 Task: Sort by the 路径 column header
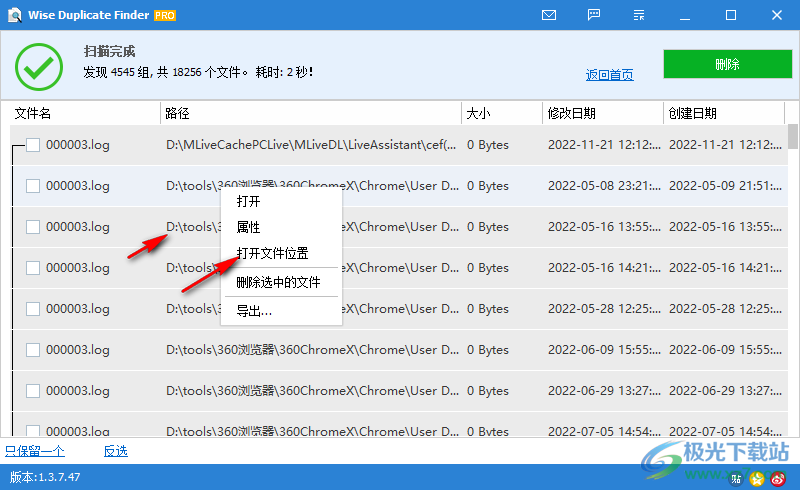point(311,113)
